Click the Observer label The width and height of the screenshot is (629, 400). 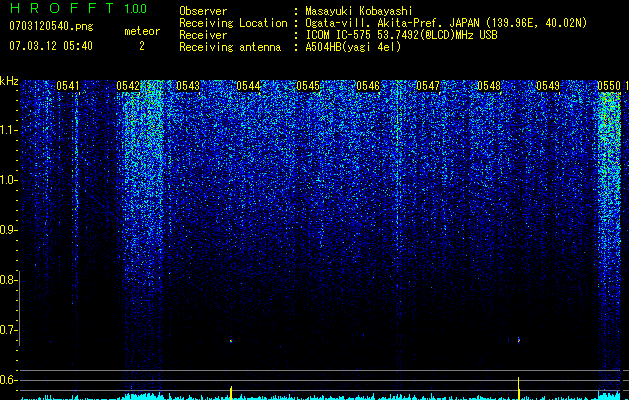203,11
